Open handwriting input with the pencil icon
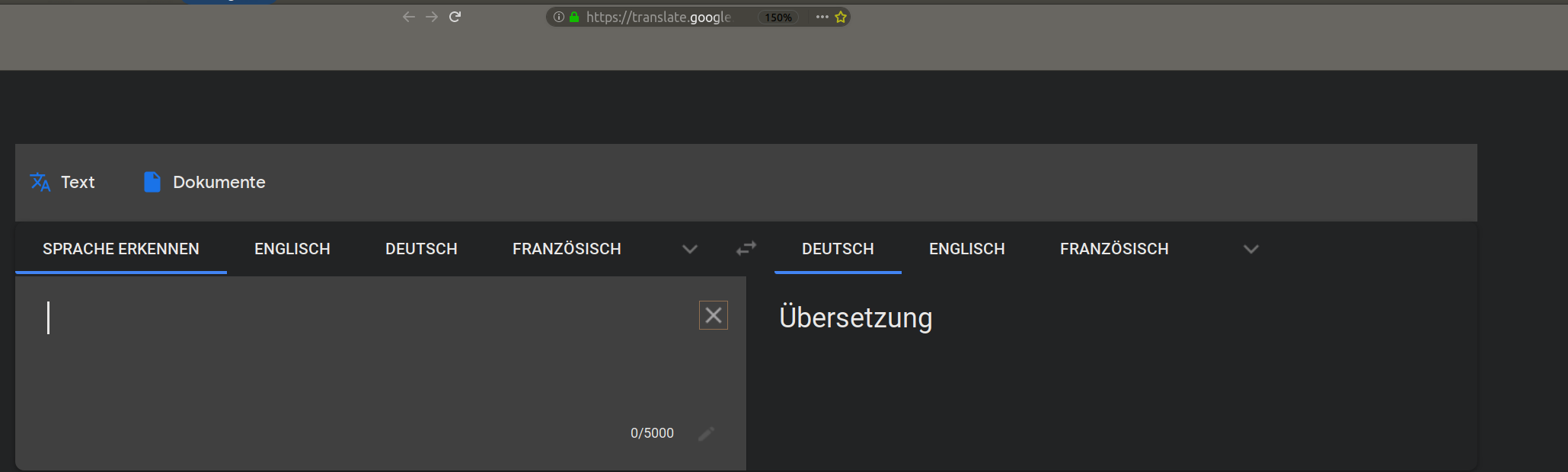The width and height of the screenshot is (1568, 472). (x=707, y=433)
